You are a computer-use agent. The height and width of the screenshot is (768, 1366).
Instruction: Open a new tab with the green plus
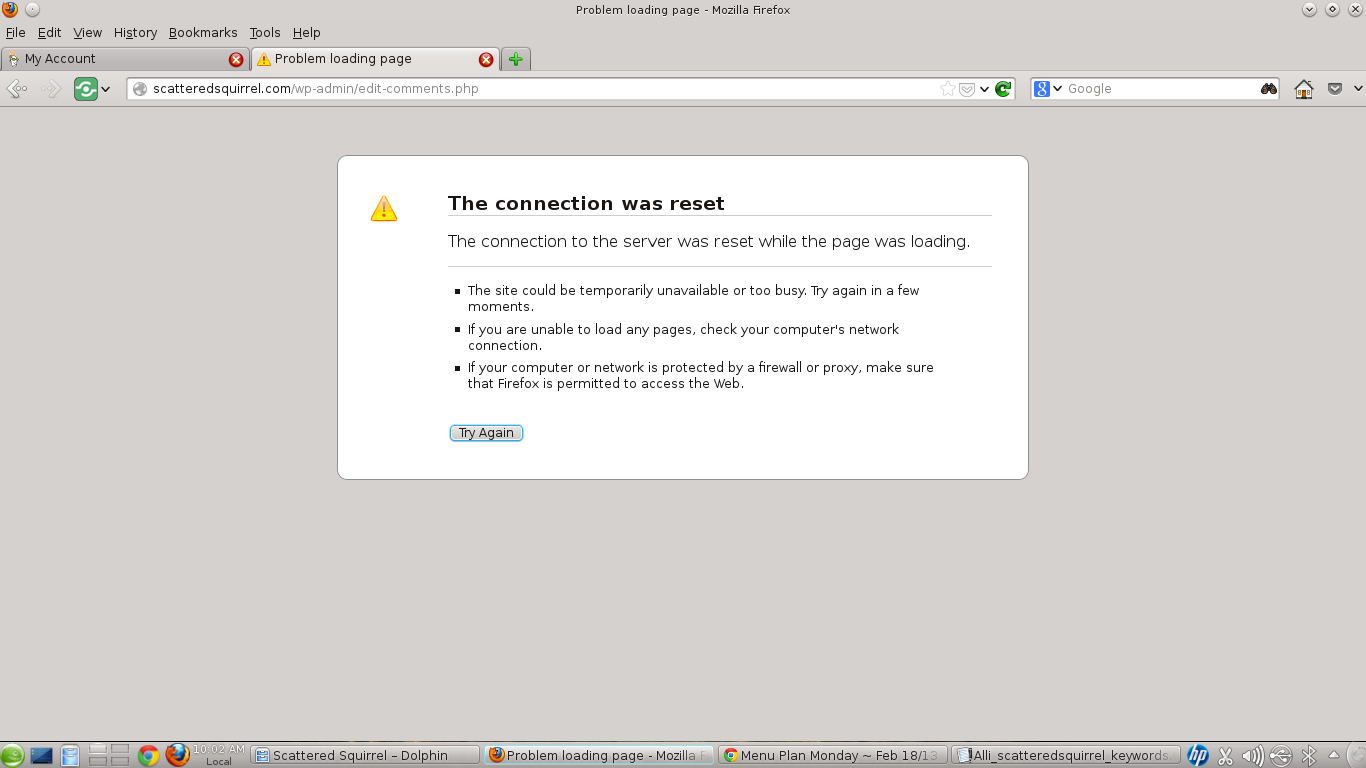point(515,59)
